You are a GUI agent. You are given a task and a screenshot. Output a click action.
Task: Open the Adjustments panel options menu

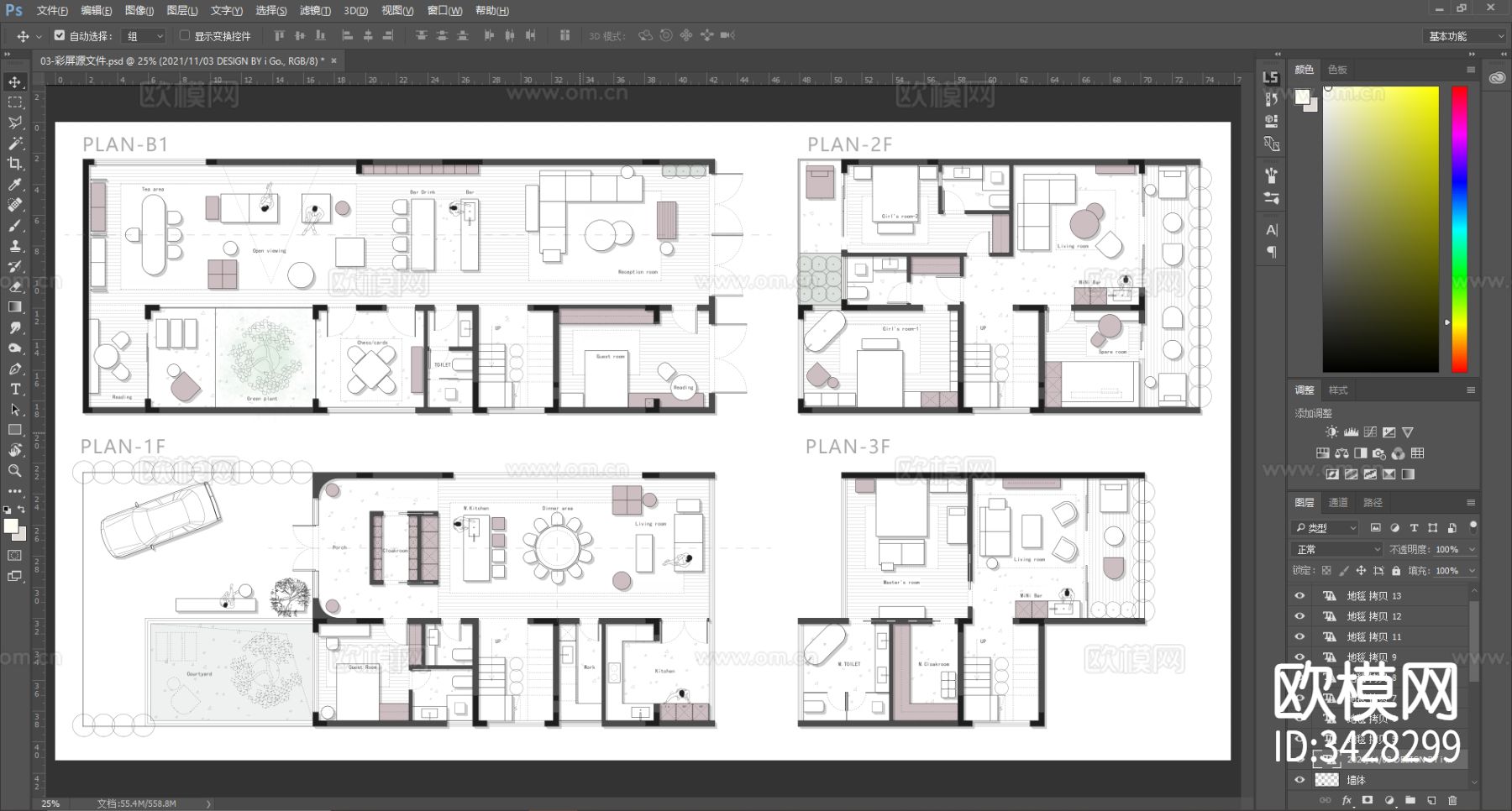(x=1471, y=390)
